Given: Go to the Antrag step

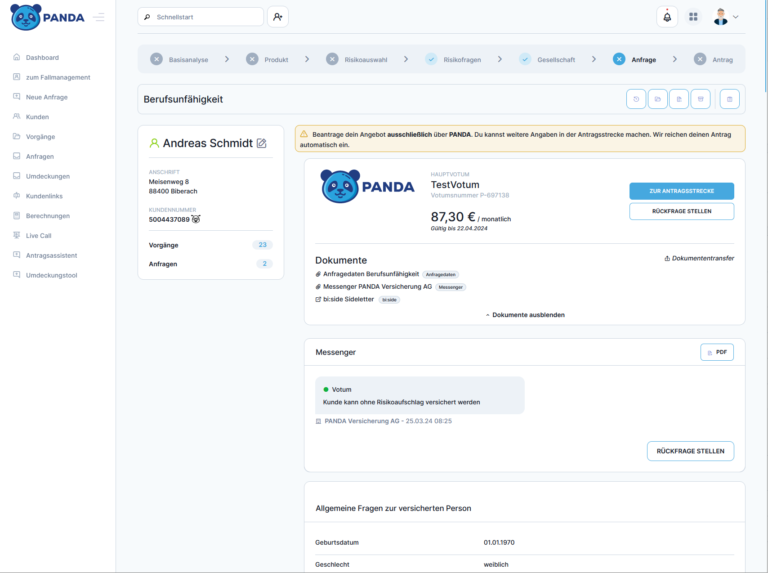Looking at the screenshot, I should pos(714,59).
